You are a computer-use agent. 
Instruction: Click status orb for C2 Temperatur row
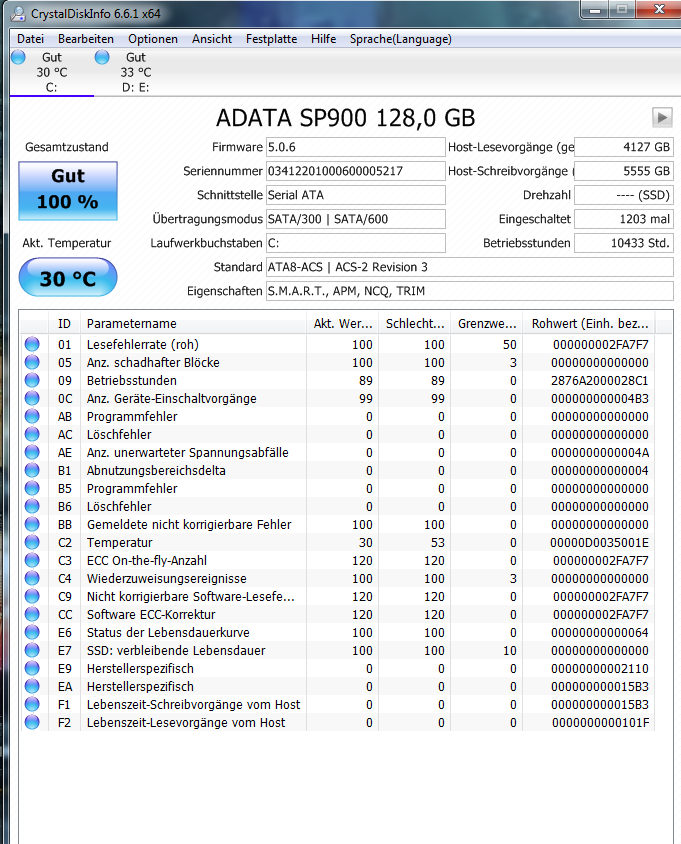click(32, 542)
